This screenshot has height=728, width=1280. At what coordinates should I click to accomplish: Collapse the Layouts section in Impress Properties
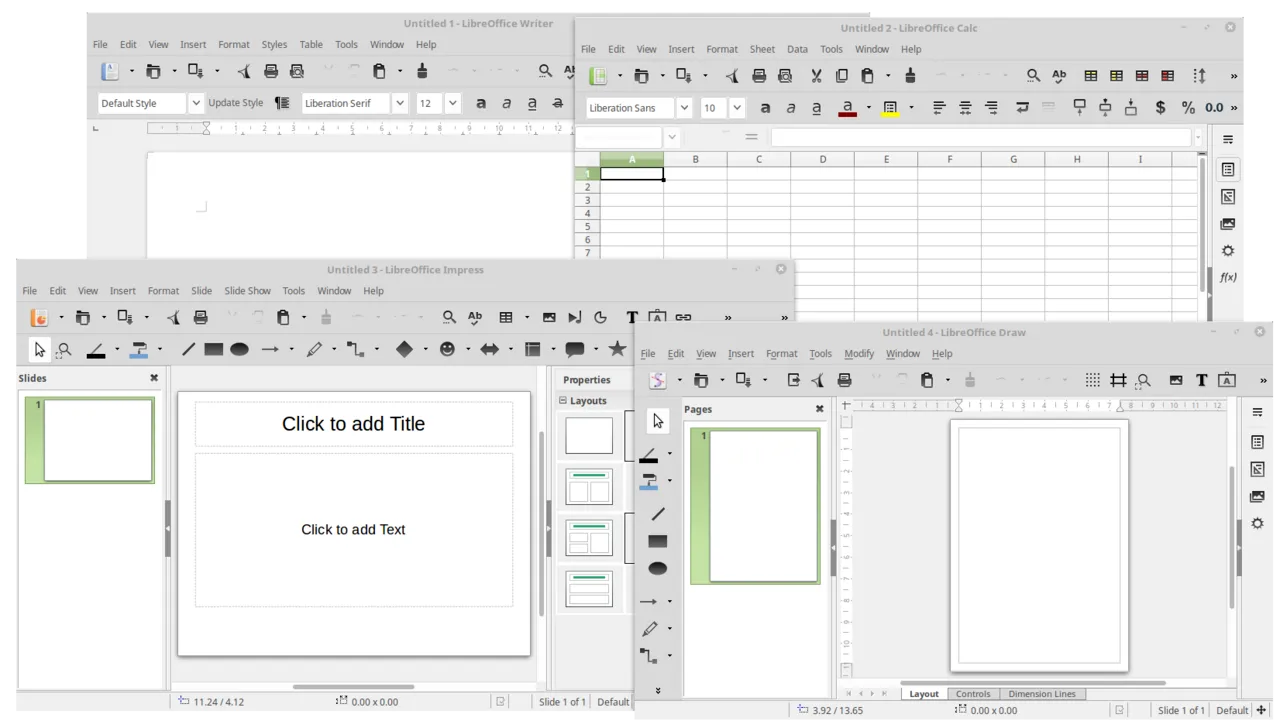click(563, 400)
